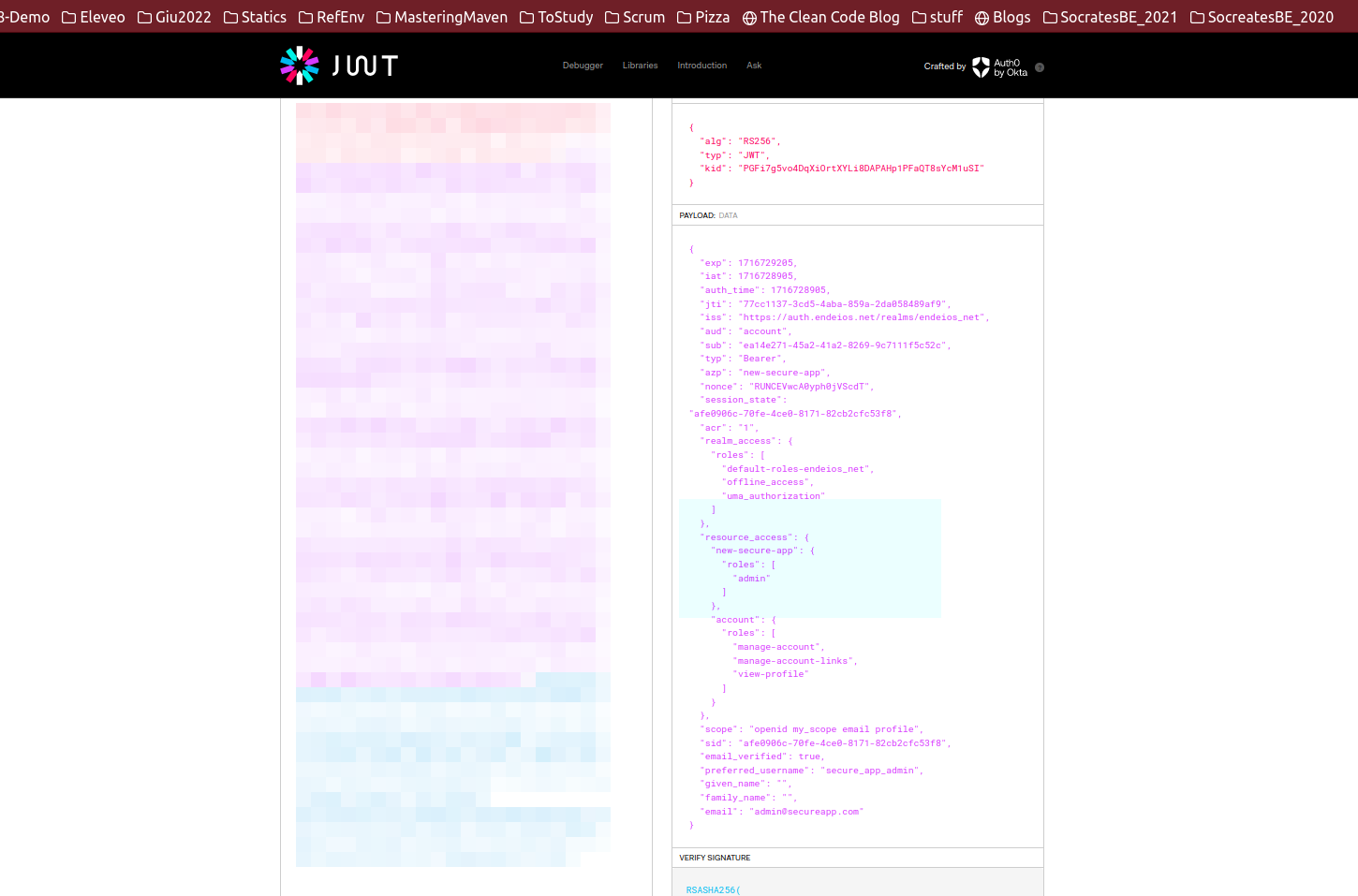The image size is (1358, 896).
Task: Click the "sub" claim value
Action: pyautogui.click(x=843, y=345)
